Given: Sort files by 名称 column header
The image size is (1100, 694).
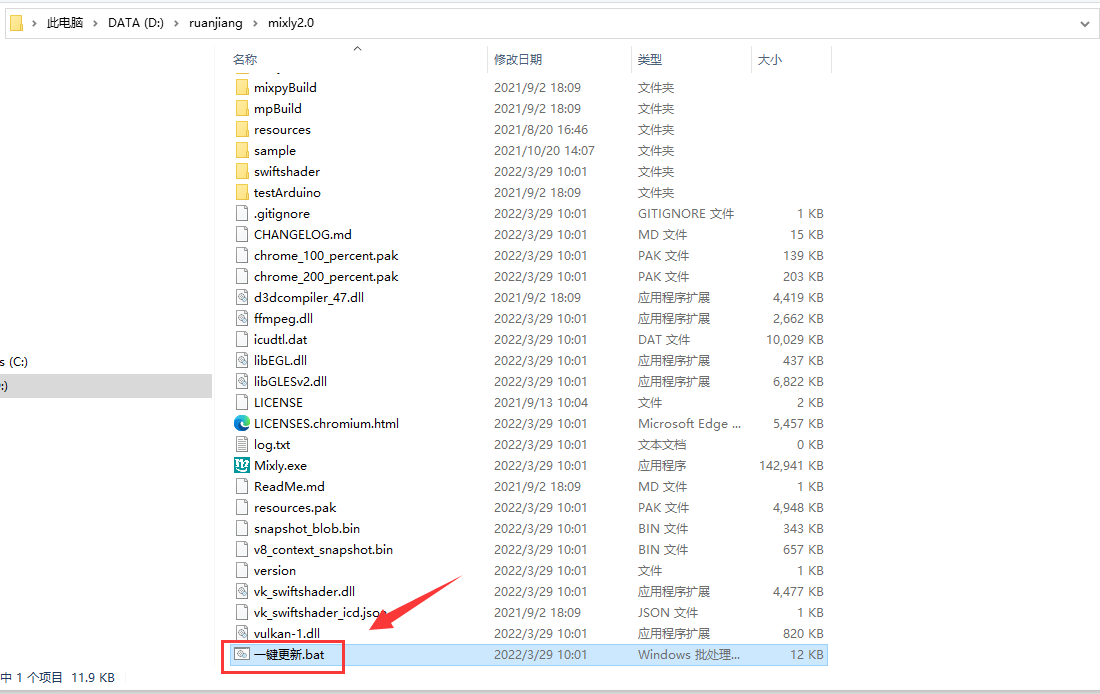Looking at the screenshot, I should 245,60.
